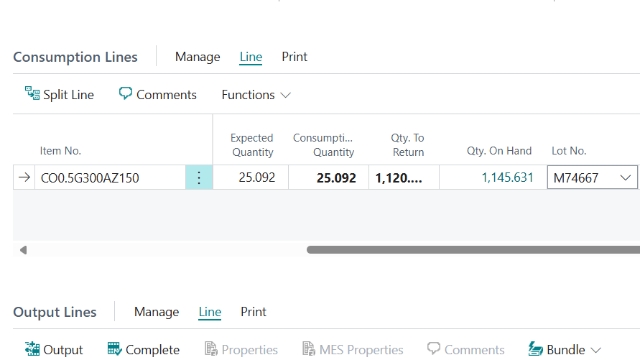Click the Bundle icon

tap(535, 349)
